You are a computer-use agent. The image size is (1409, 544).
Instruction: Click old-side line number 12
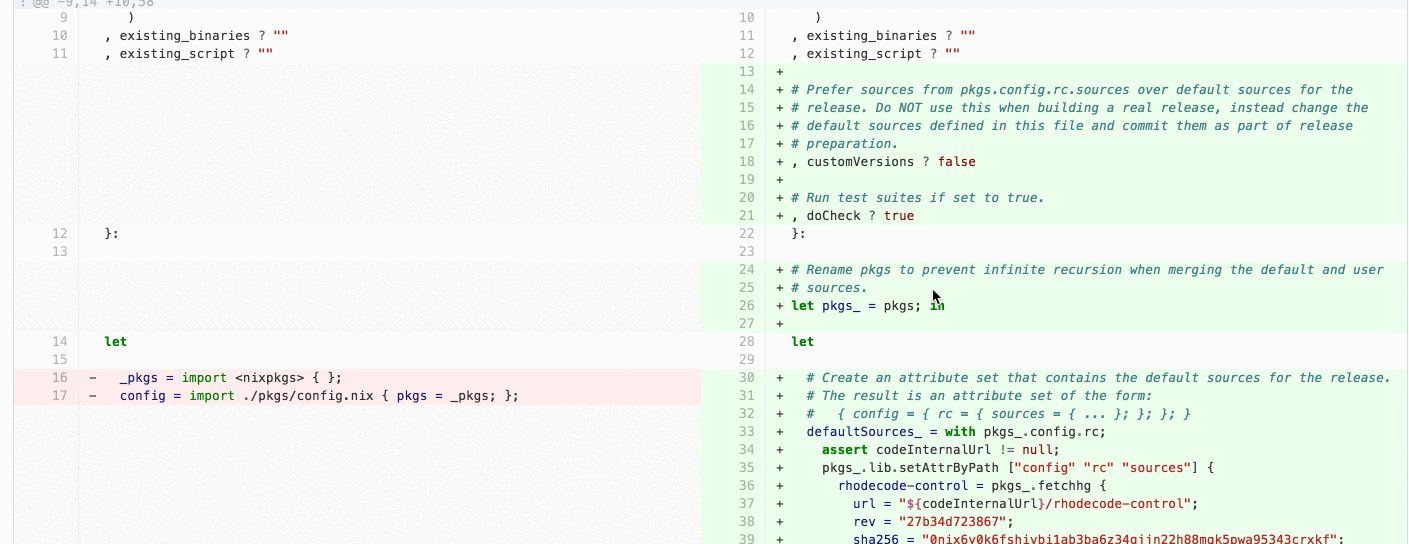point(59,234)
